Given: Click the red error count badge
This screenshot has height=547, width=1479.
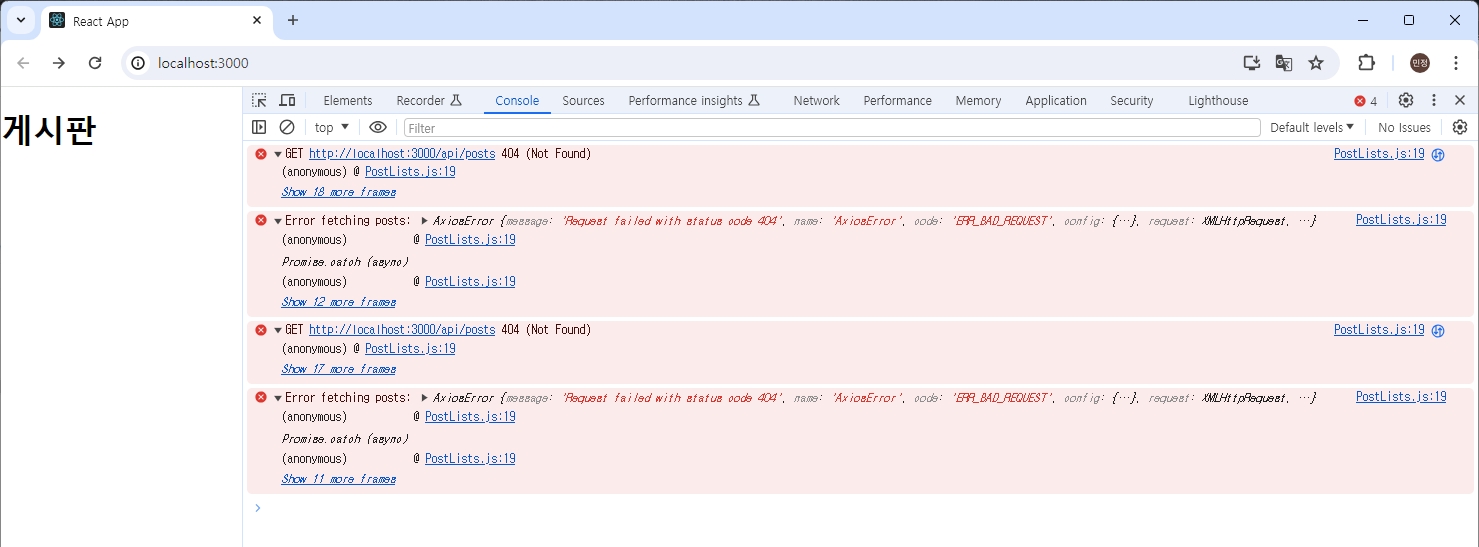Looking at the screenshot, I should (x=1366, y=101).
